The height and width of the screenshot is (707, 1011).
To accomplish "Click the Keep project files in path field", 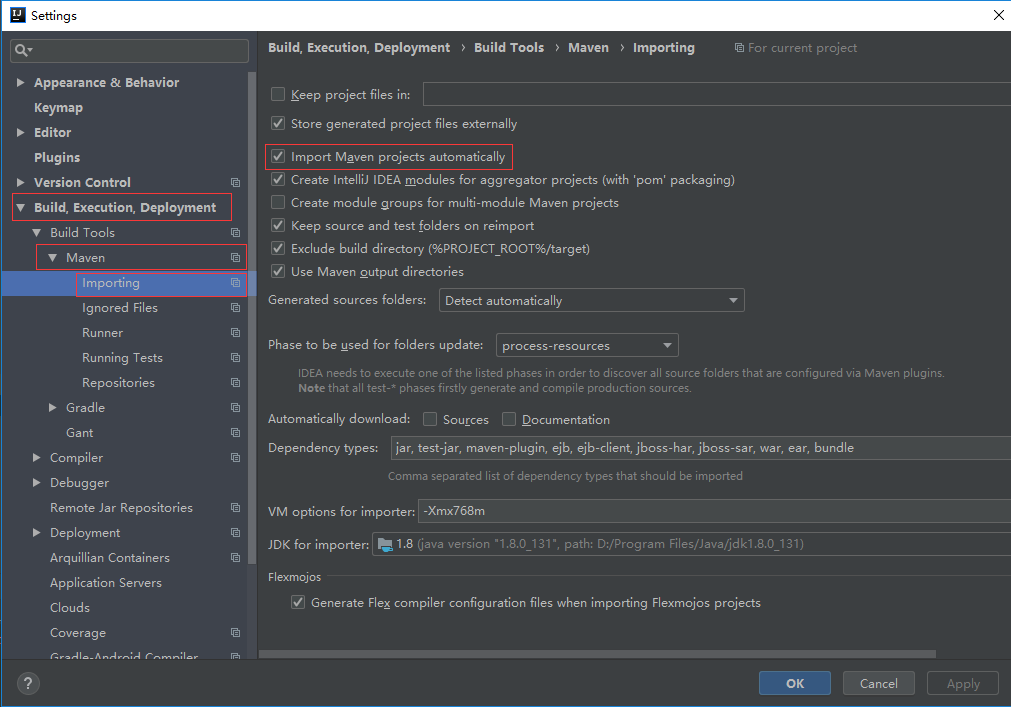I will click(x=717, y=94).
